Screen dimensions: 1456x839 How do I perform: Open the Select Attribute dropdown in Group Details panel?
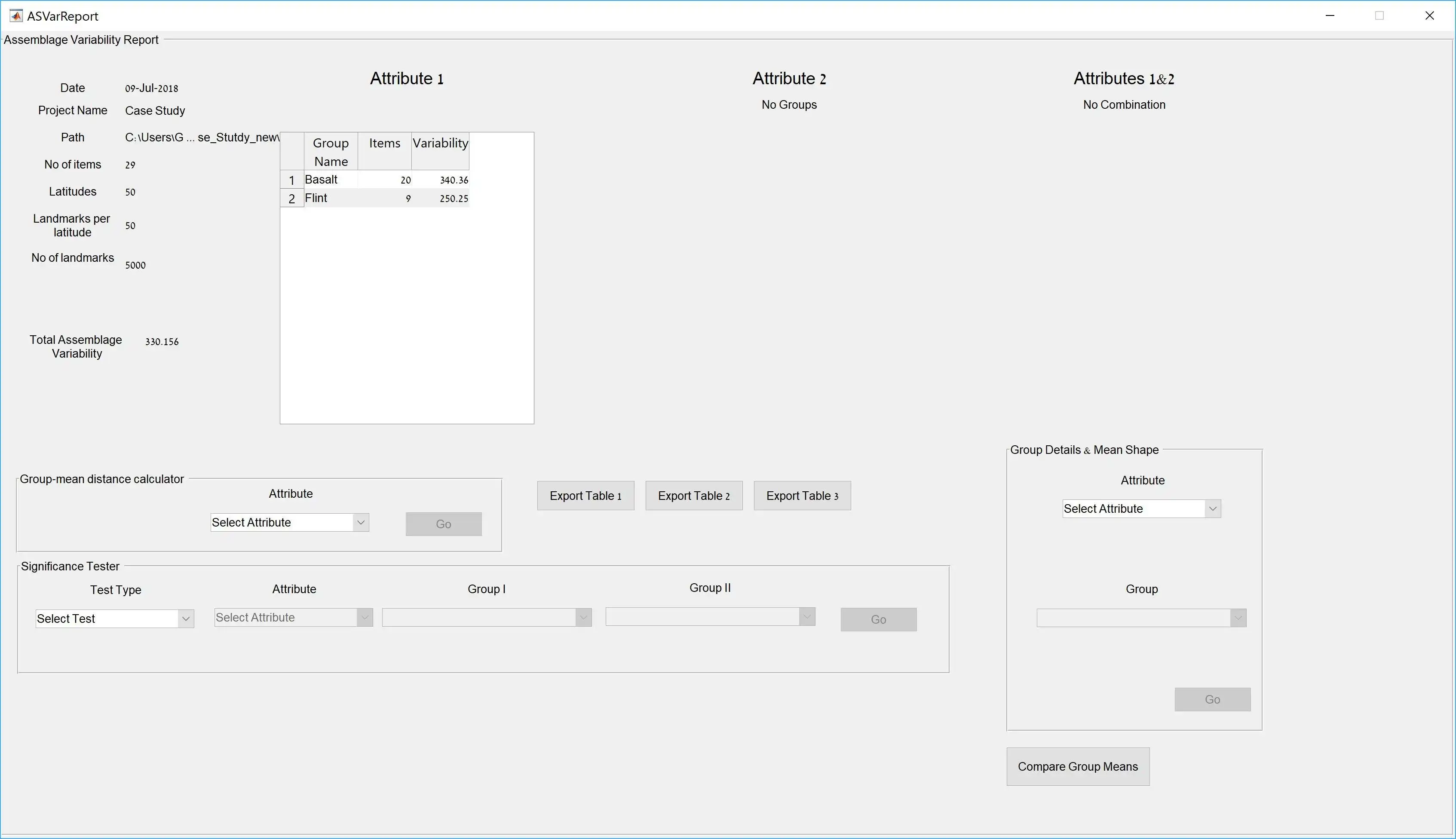(x=1140, y=508)
